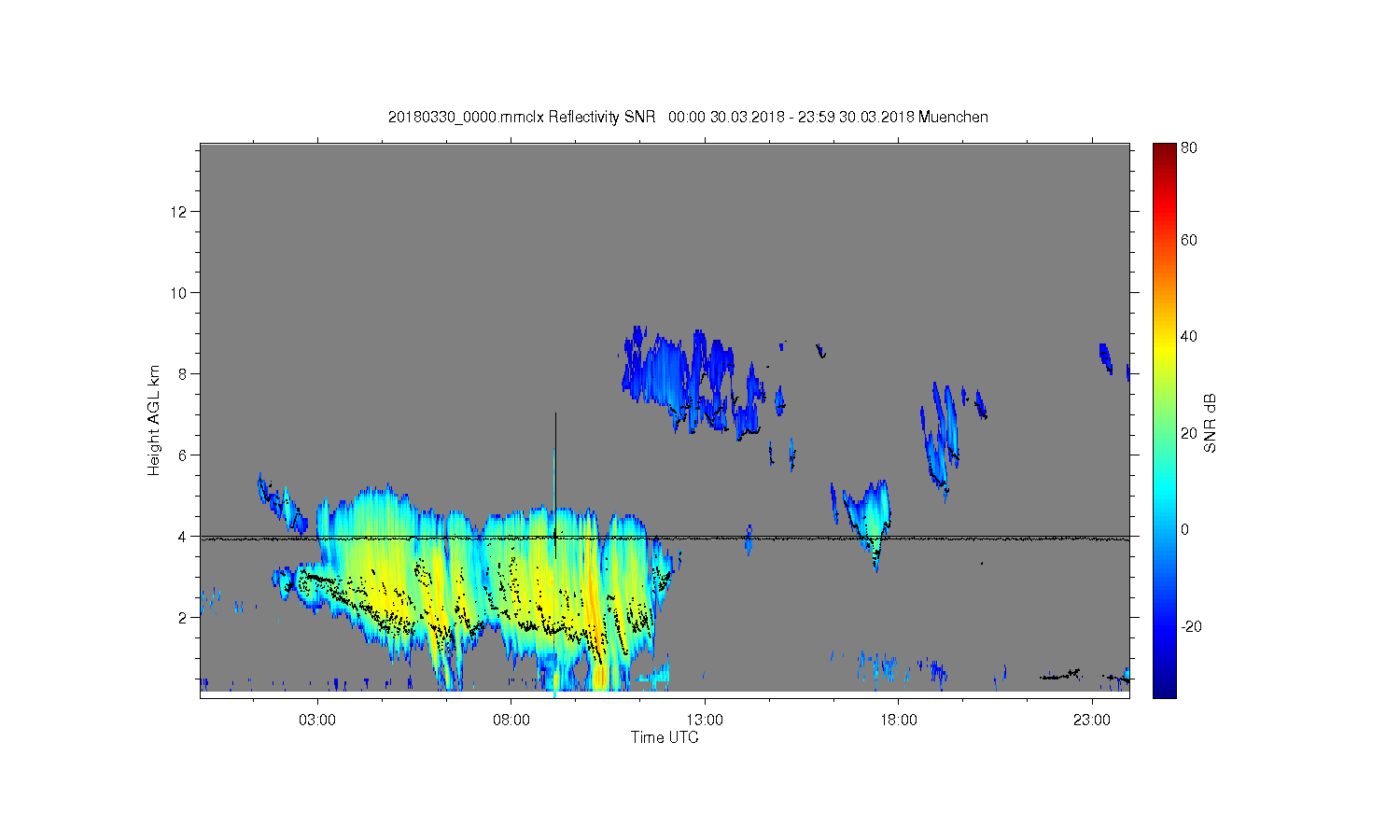Click the colorbar value label 60
The height and width of the screenshot is (840, 1400).
coord(1188,240)
